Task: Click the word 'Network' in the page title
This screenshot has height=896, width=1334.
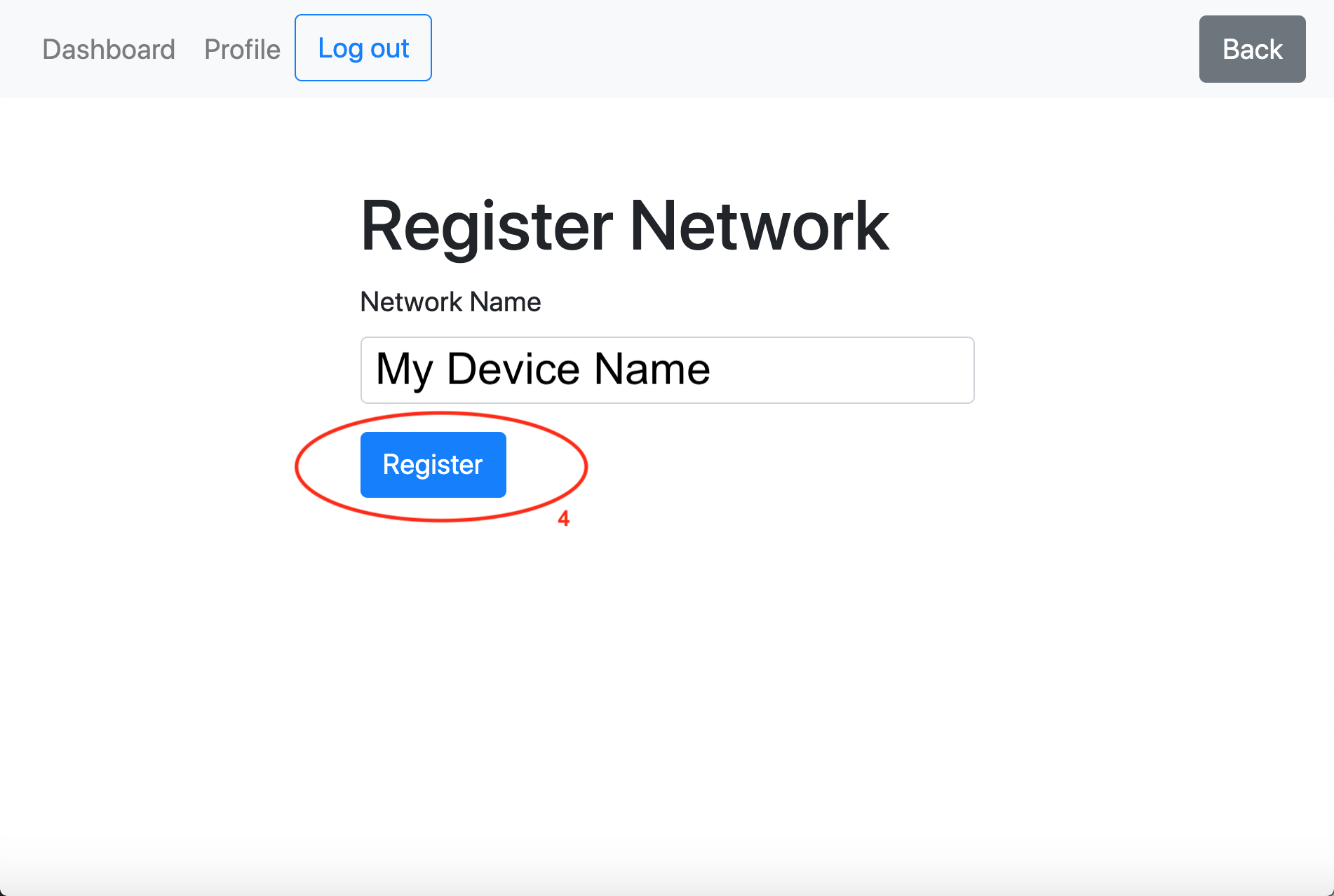Action: tap(759, 226)
